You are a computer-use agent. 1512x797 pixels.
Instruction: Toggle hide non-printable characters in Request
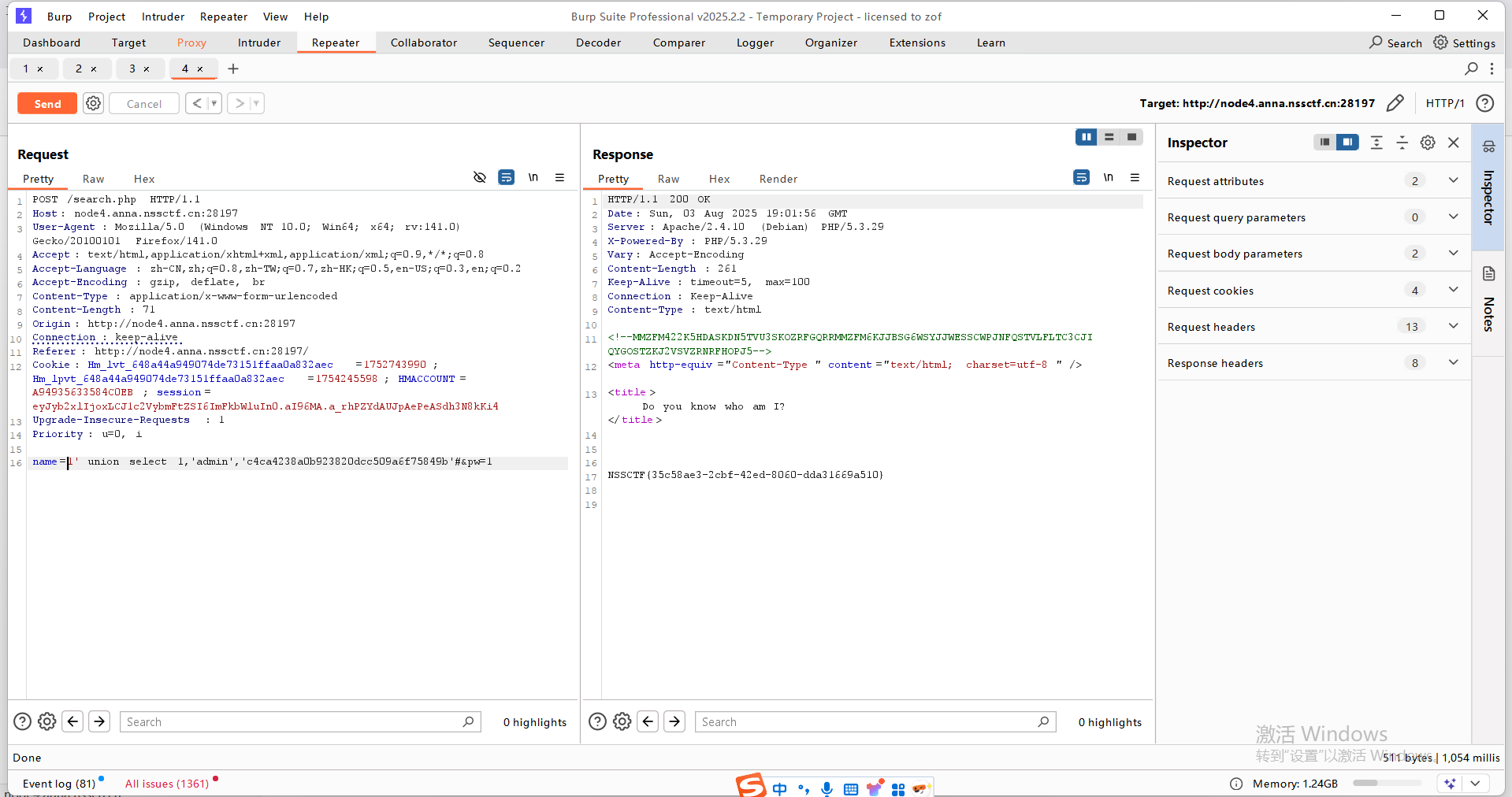479,177
